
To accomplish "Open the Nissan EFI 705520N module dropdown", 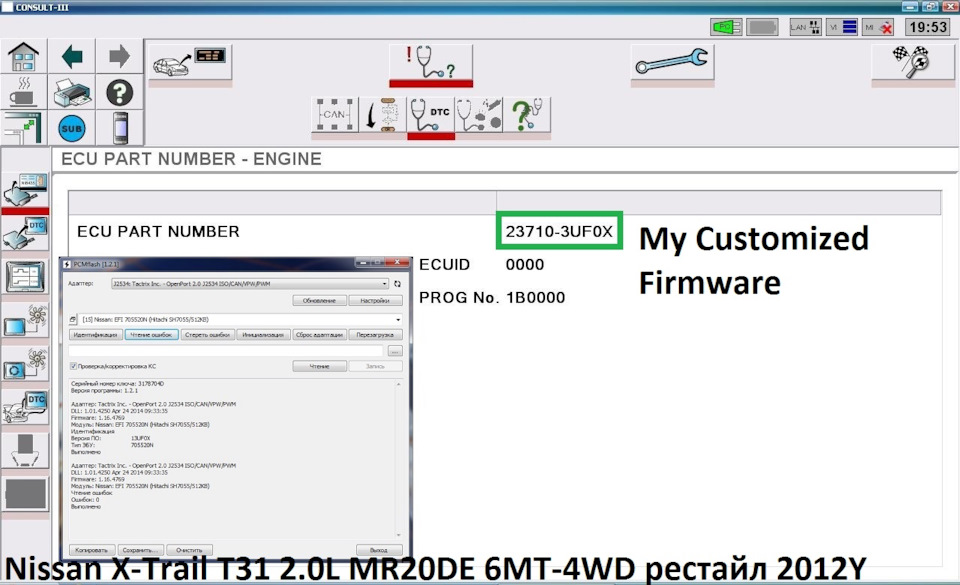I will coord(241,319).
